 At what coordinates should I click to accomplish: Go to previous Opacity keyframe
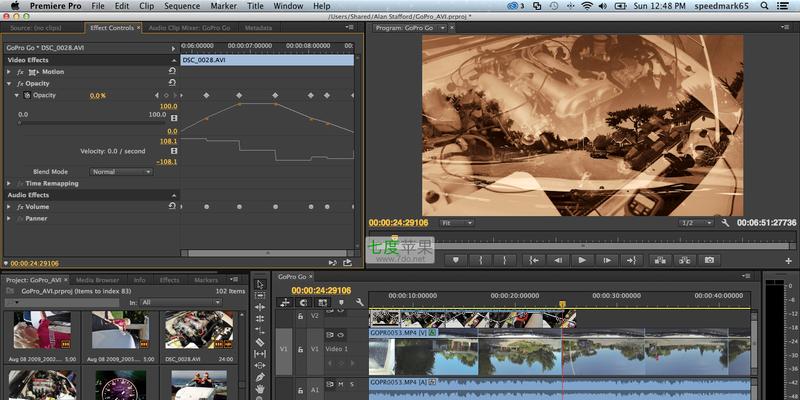coord(157,95)
